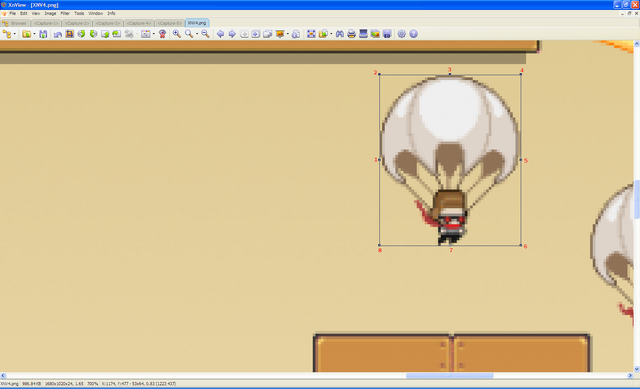Viewport: 640px width, 389px height.
Task: Click the scroll up arrow
Action: 637,43
